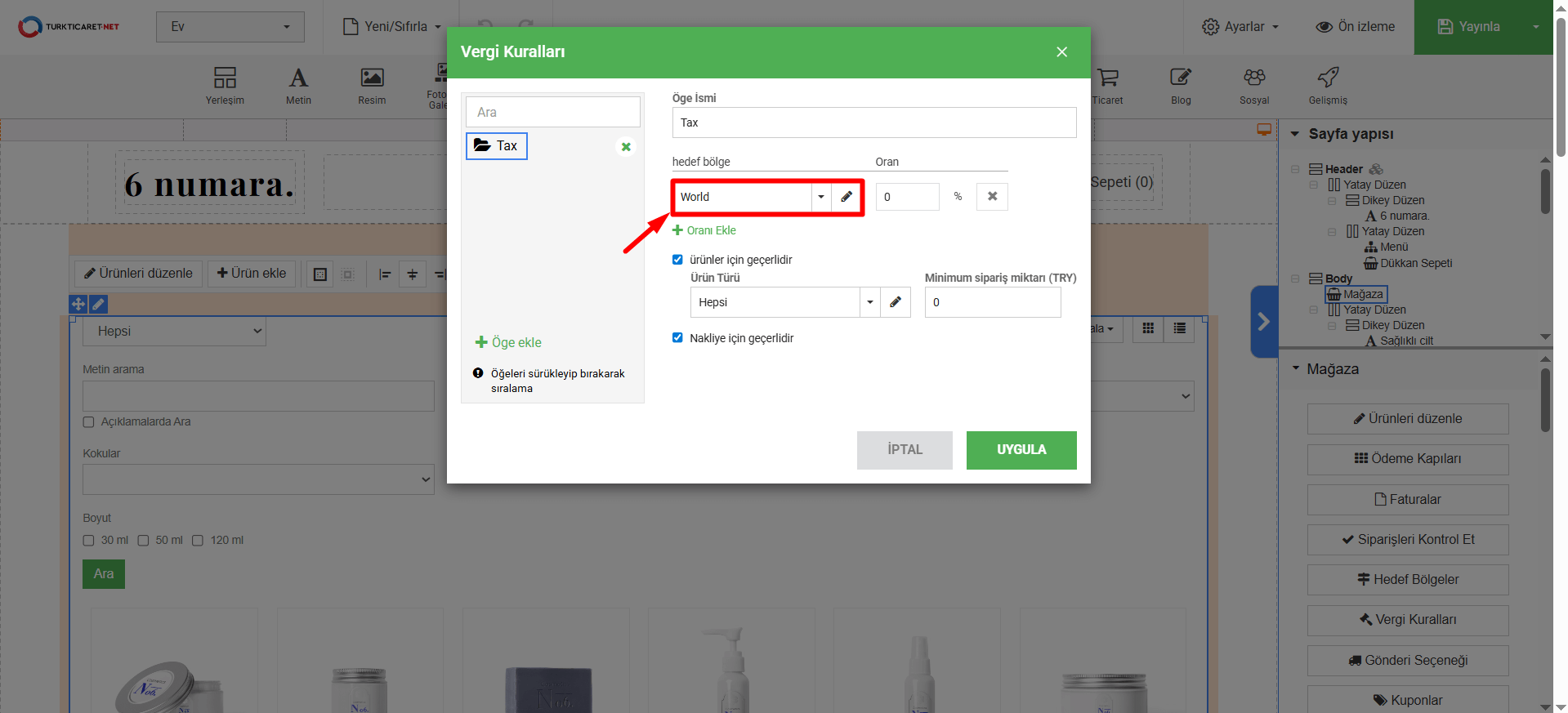The width and height of the screenshot is (1568, 713).
Task: Open the Ayarlar settings menu
Action: (x=1240, y=27)
